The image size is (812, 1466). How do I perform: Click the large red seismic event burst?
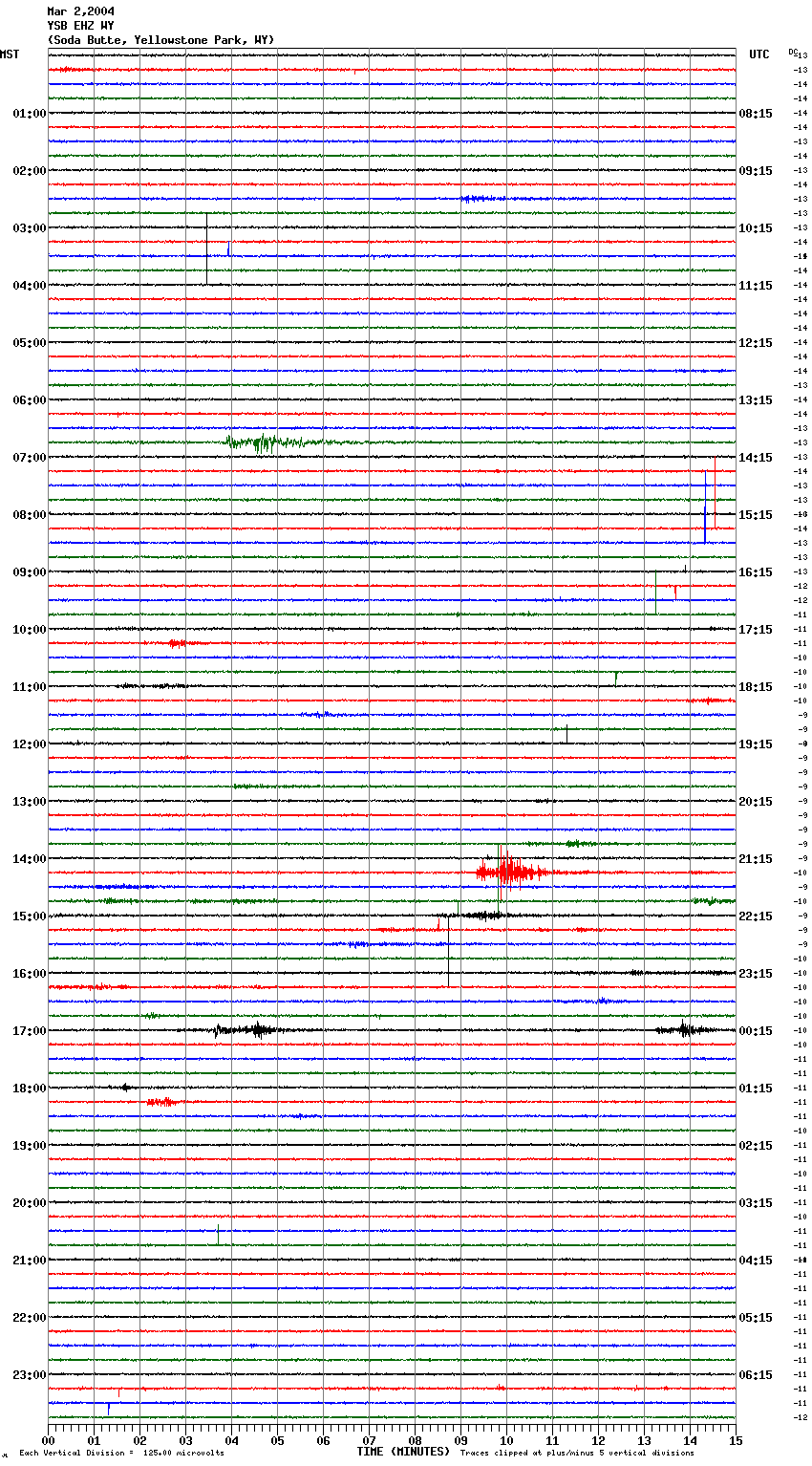(x=509, y=872)
